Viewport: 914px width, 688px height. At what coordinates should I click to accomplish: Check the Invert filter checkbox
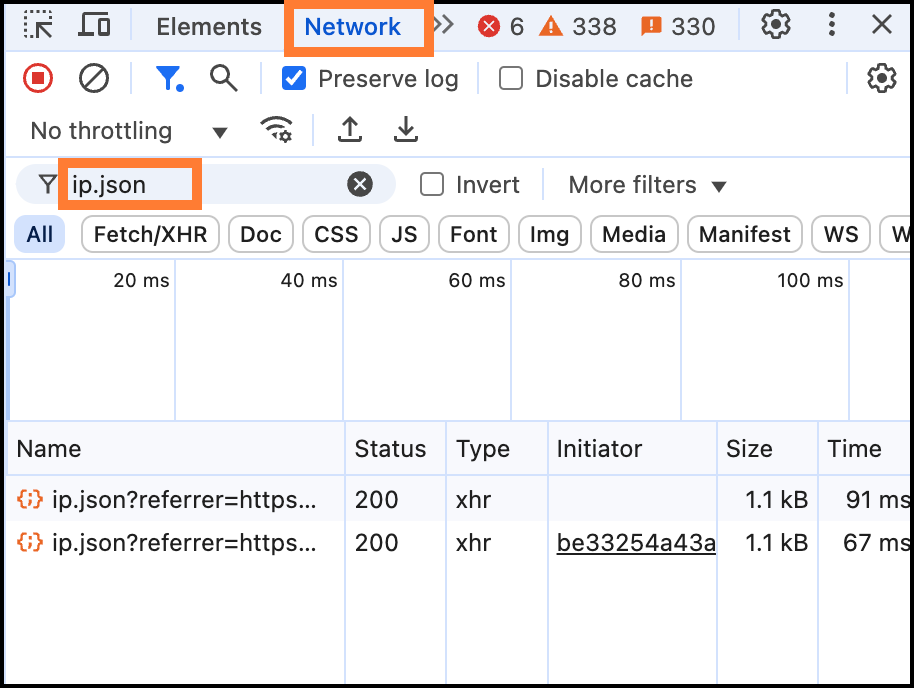432,185
